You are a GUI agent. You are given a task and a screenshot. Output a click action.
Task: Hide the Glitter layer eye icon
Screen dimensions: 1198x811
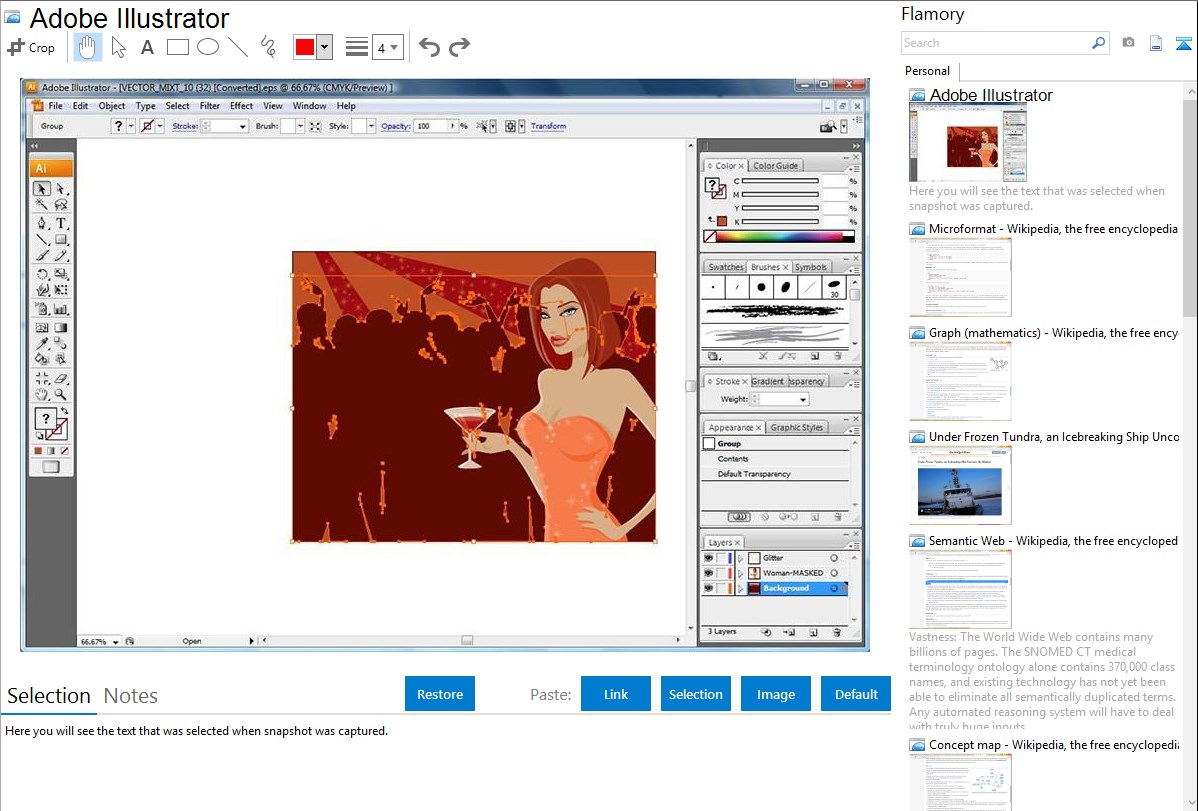tap(709, 558)
